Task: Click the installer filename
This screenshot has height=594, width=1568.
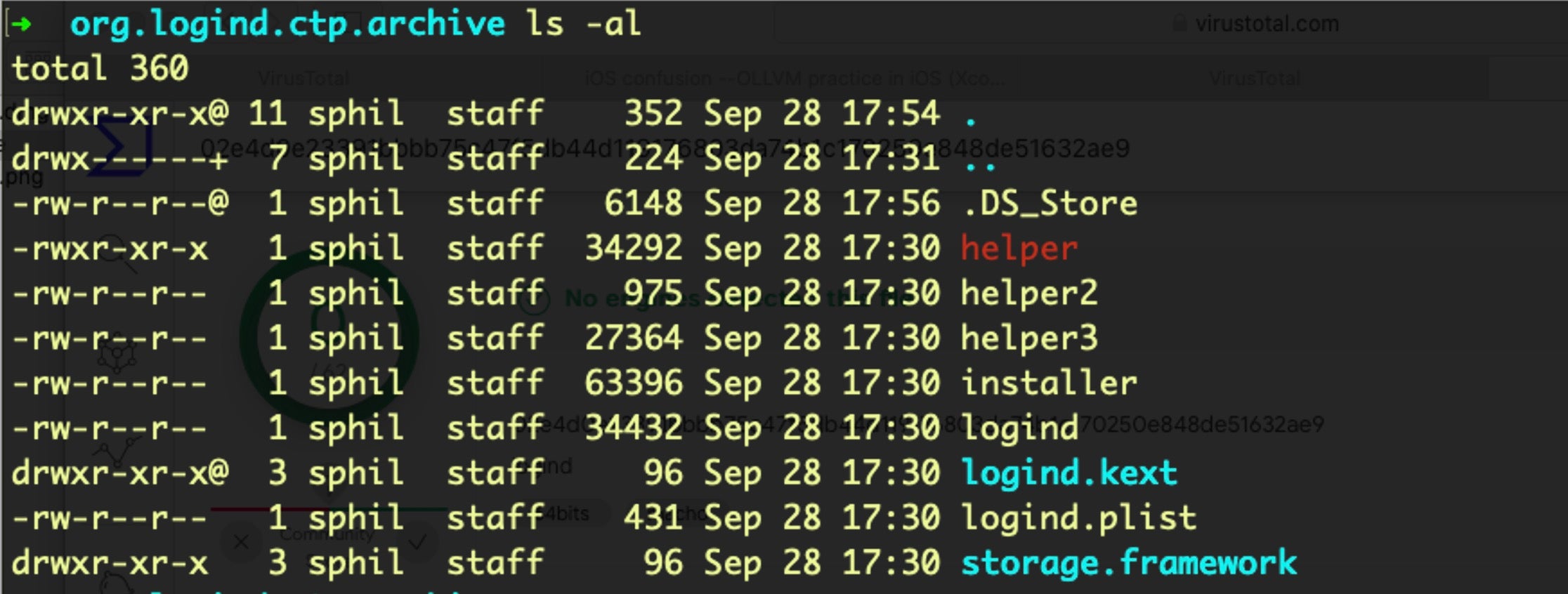Action: pos(1049,383)
